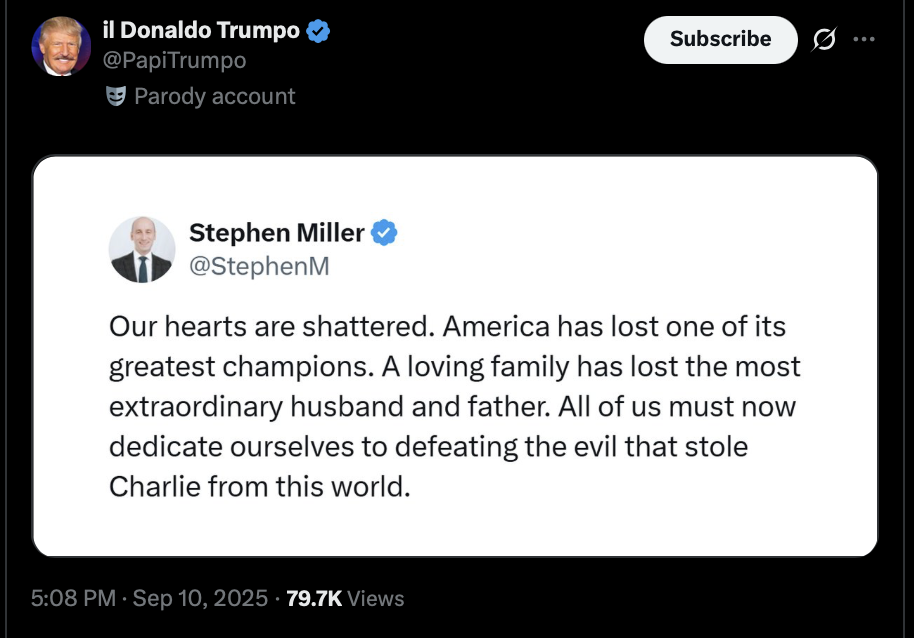Click the last line "Charlie from this world."
This screenshot has height=638, width=914.
260,486
